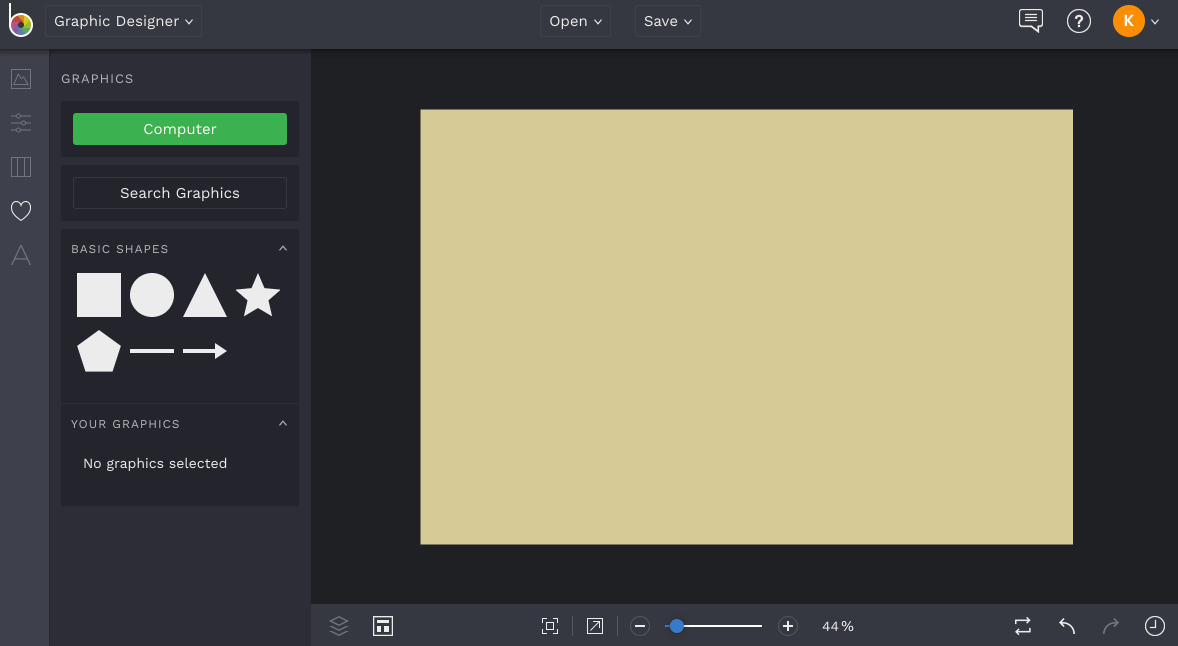Viewport: 1178px width, 646px height.
Task: Open the Graphic Designer mode dropdown
Action: (x=123, y=21)
